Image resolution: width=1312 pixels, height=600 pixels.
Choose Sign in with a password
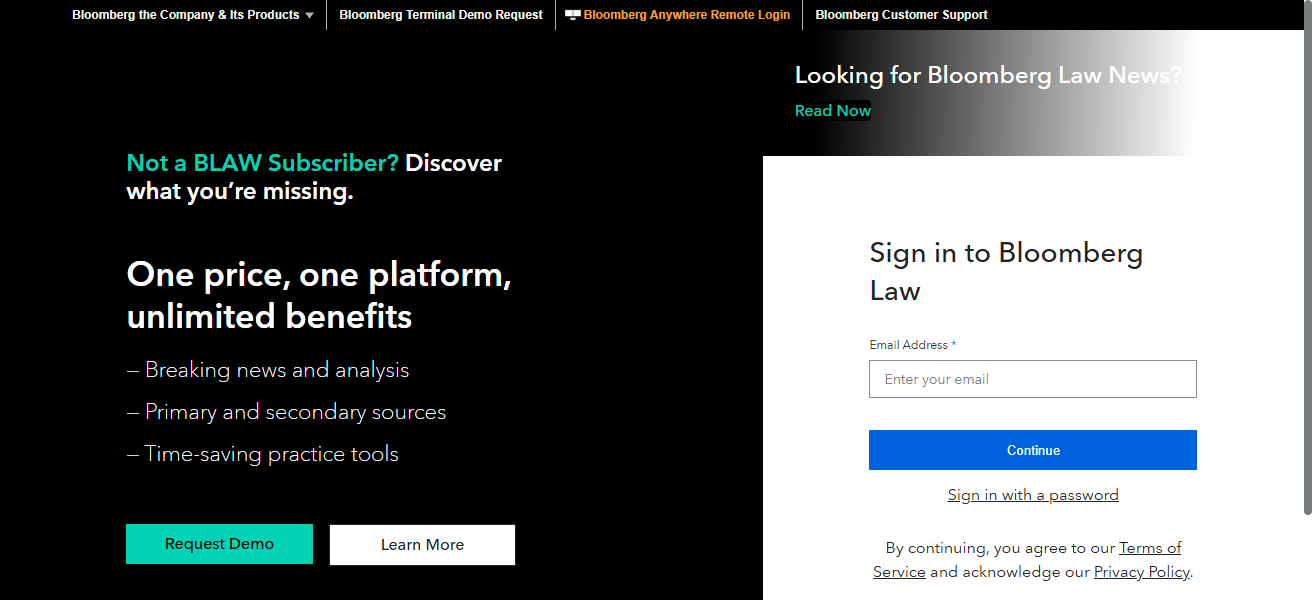[1033, 495]
